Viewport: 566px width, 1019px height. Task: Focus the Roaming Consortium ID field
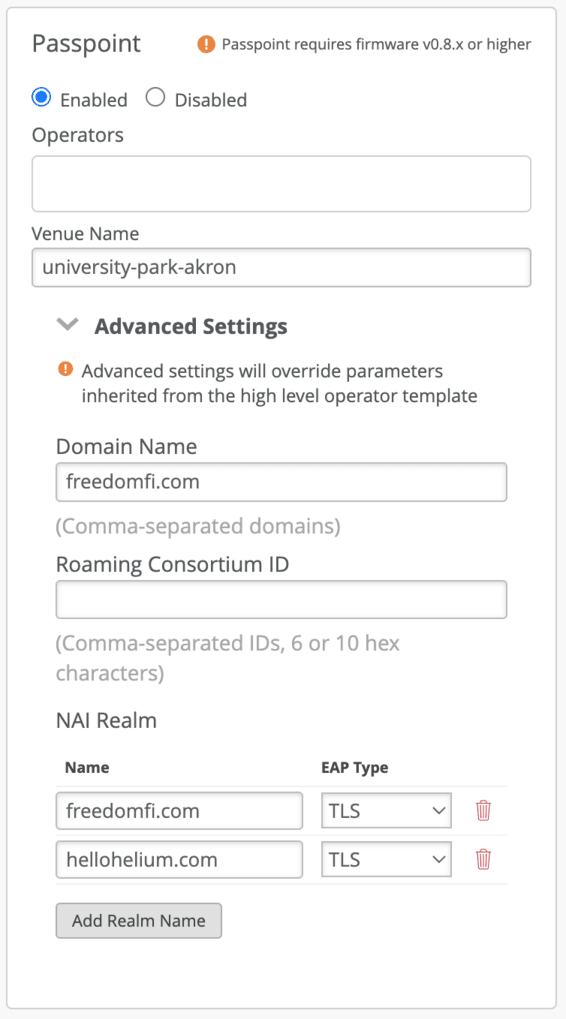(x=281, y=600)
